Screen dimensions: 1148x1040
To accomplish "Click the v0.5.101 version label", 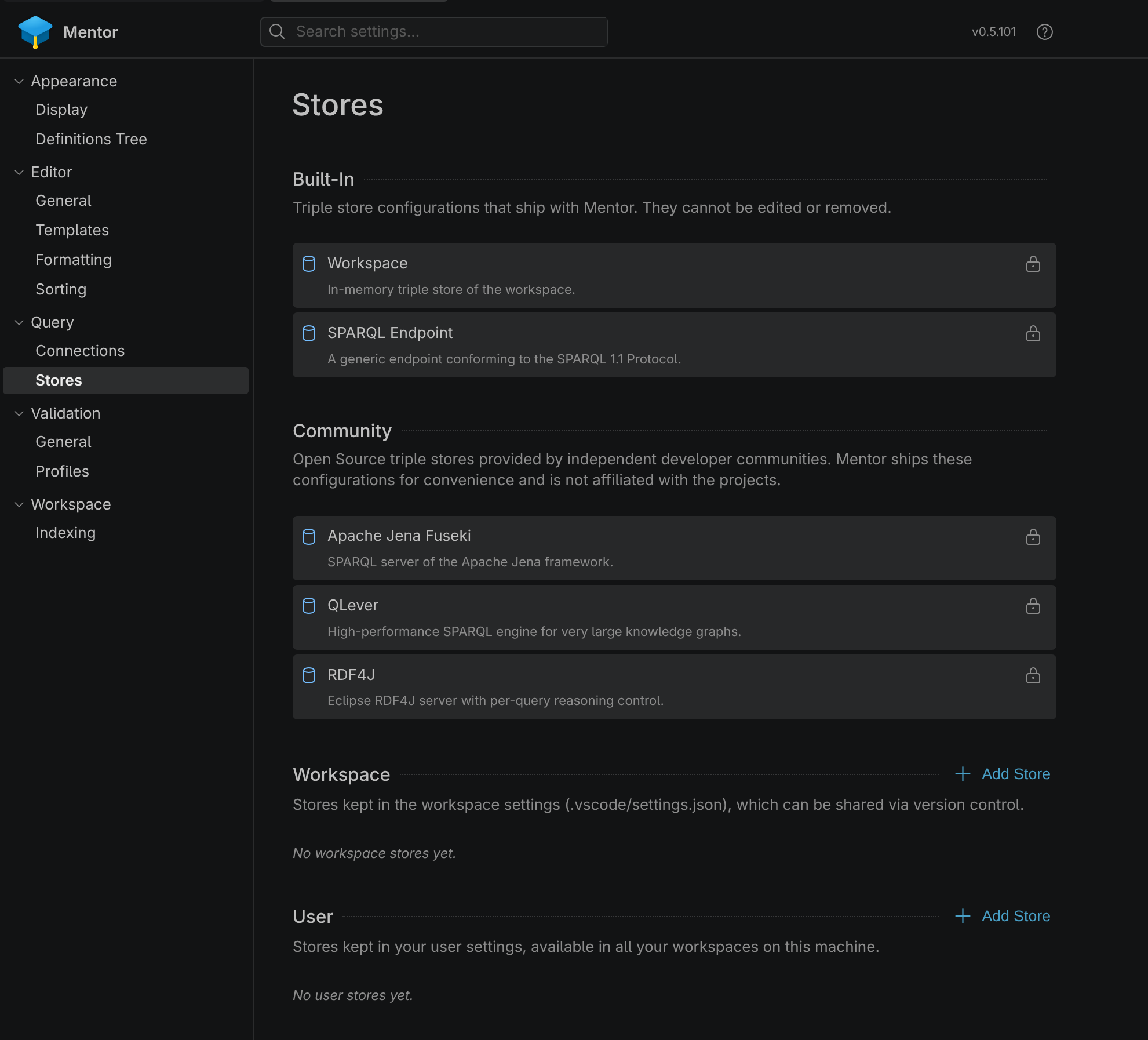I will coord(994,32).
